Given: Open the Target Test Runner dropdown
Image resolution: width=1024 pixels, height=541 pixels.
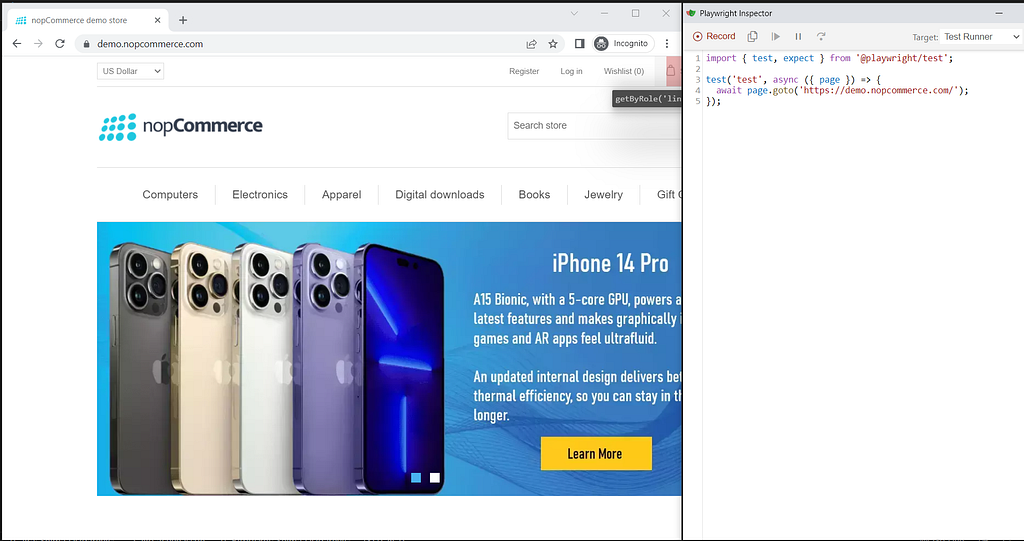Looking at the screenshot, I should 981,37.
